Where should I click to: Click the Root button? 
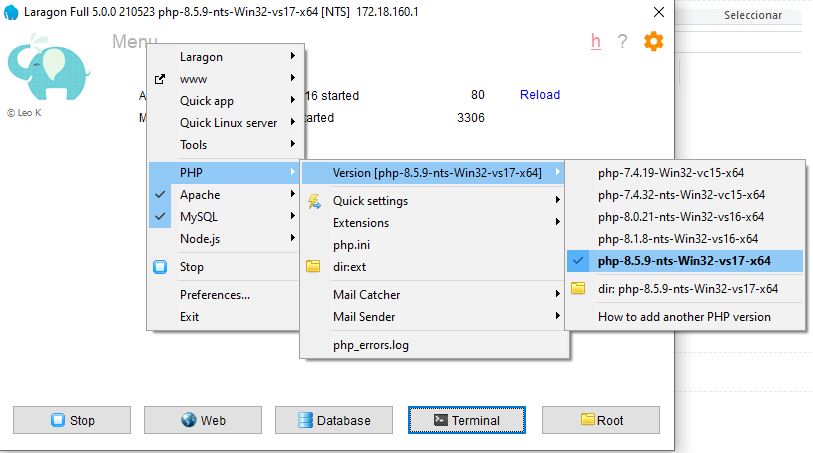(x=601, y=420)
